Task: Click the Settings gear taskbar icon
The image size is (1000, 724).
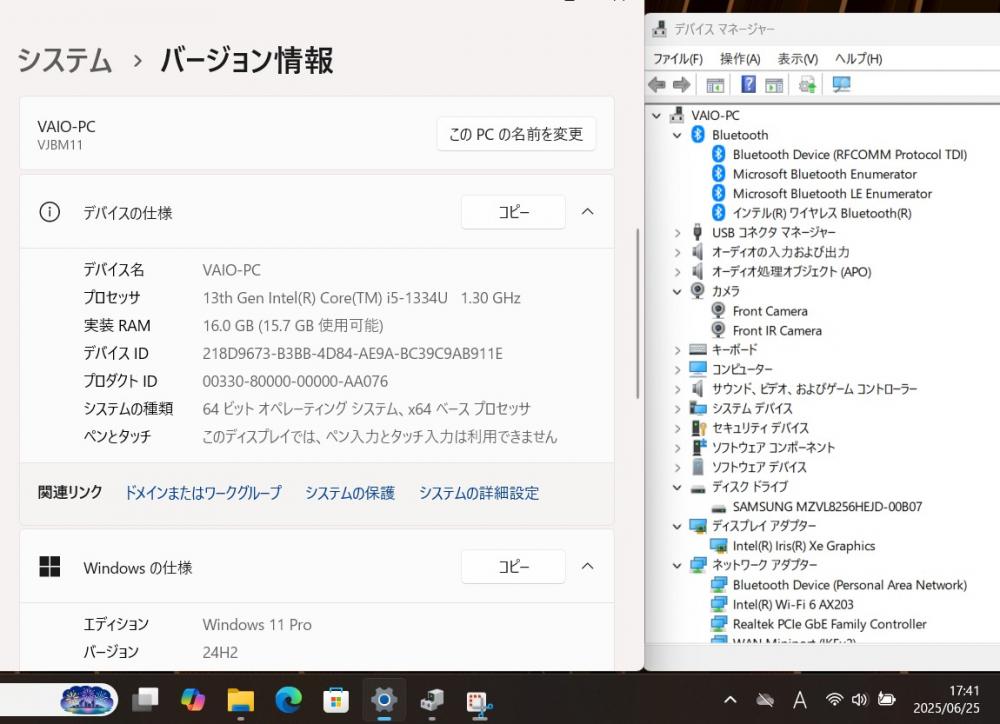Action: 384,700
